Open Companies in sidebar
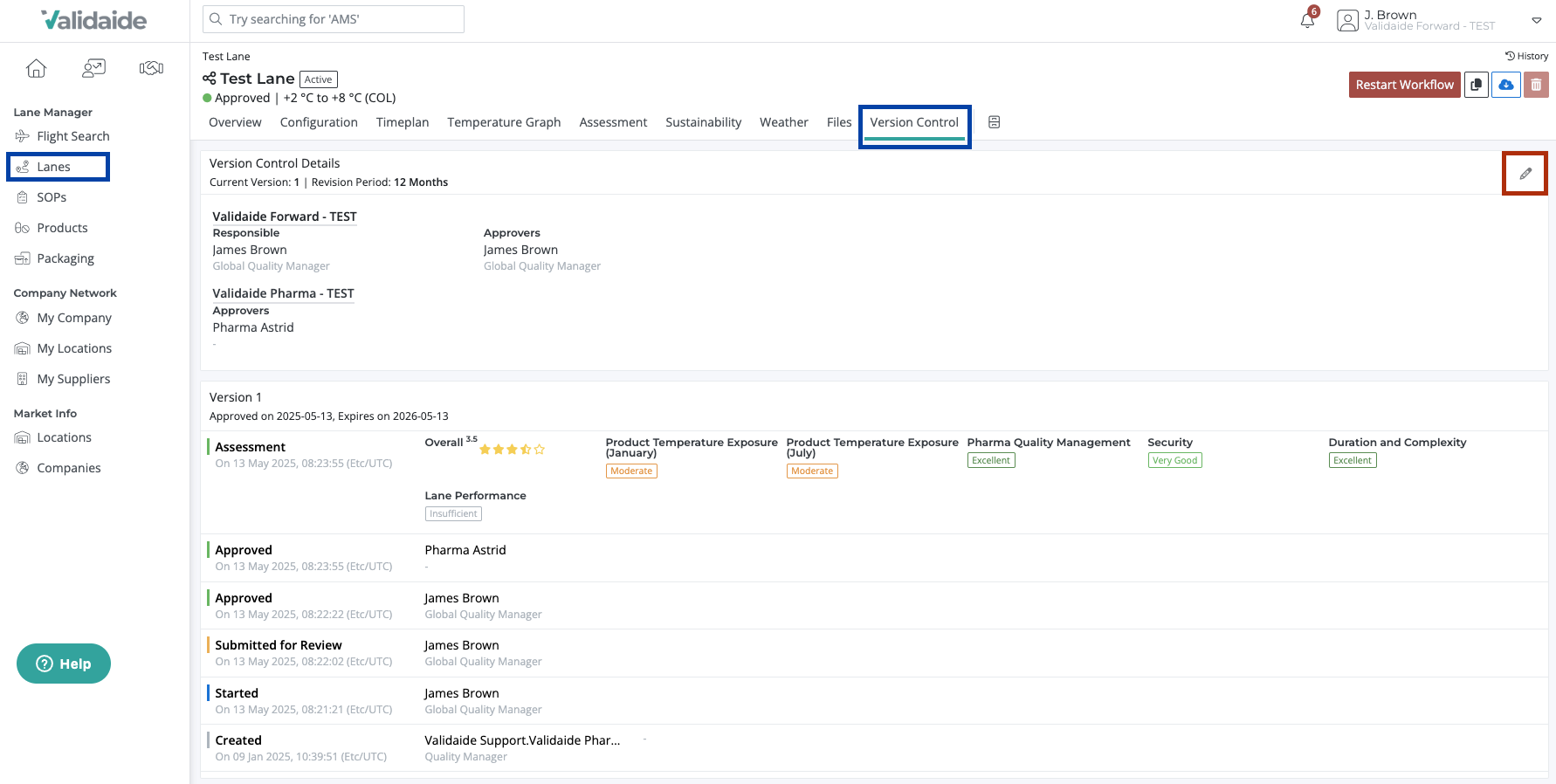This screenshot has height=784, width=1556. pyautogui.click(x=69, y=468)
